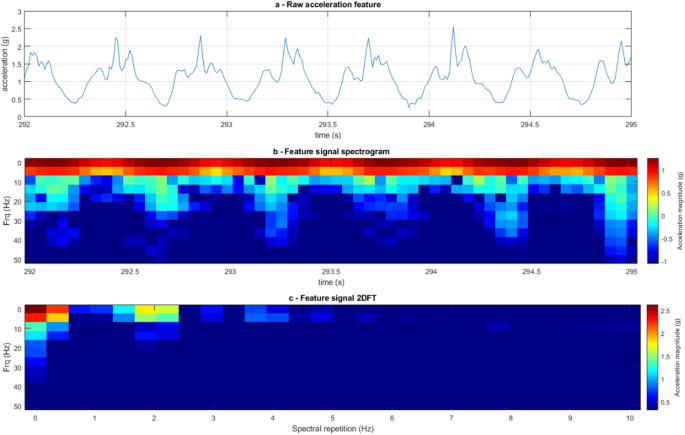Click the red cell at origin of 2DFT plot

35,311
